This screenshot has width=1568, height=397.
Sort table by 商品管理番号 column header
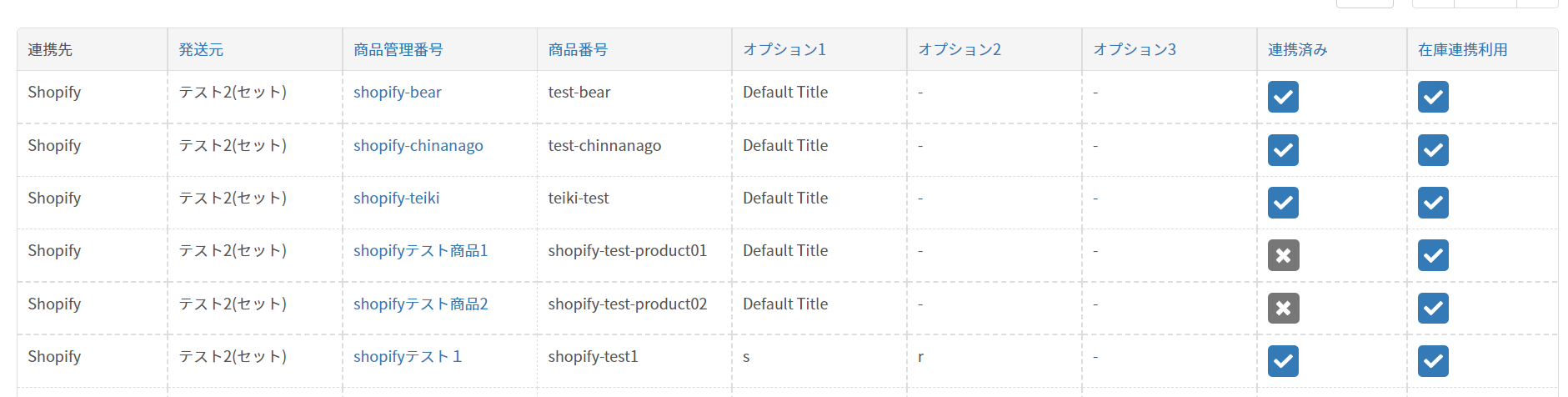(398, 50)
